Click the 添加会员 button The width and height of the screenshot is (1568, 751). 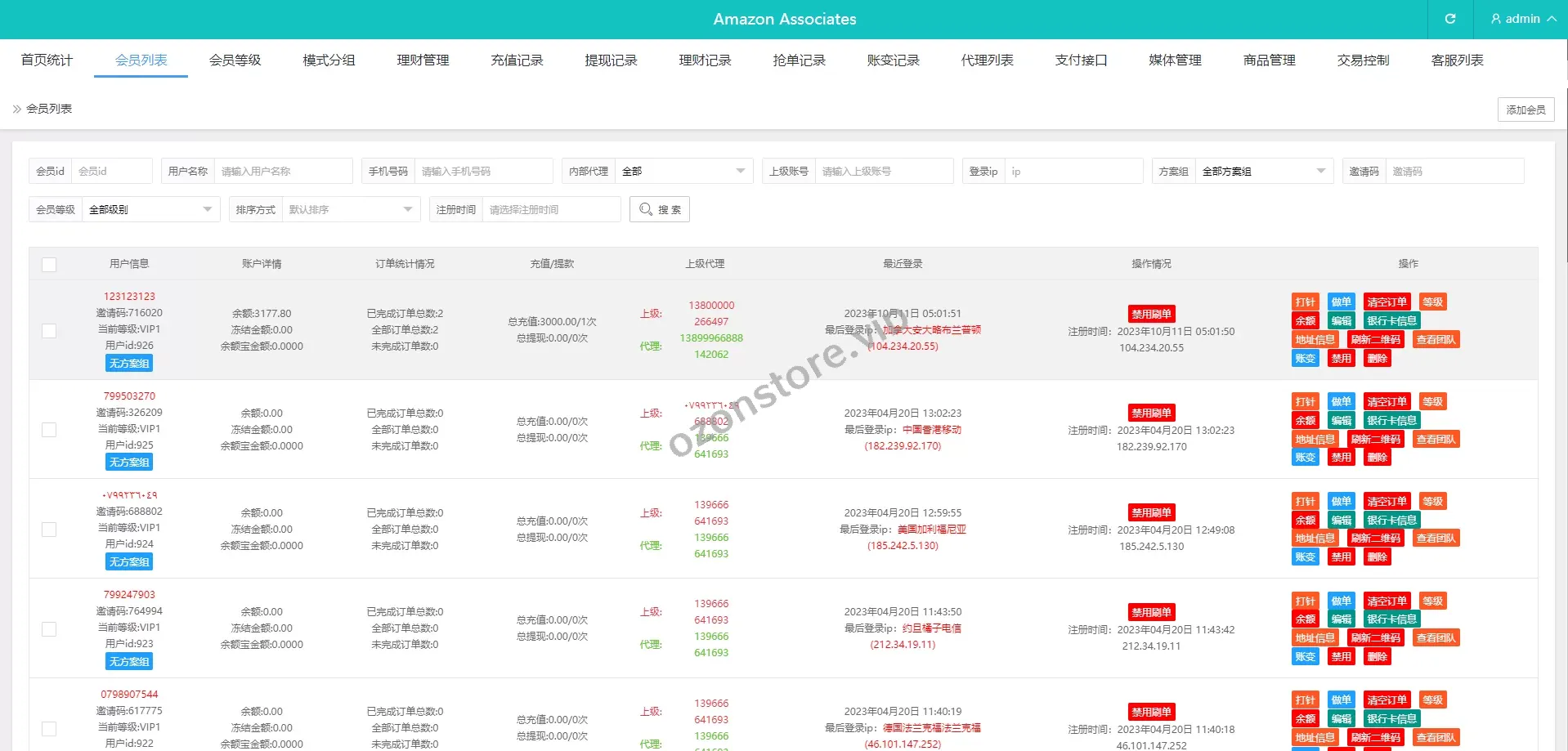click(1525, 110)
